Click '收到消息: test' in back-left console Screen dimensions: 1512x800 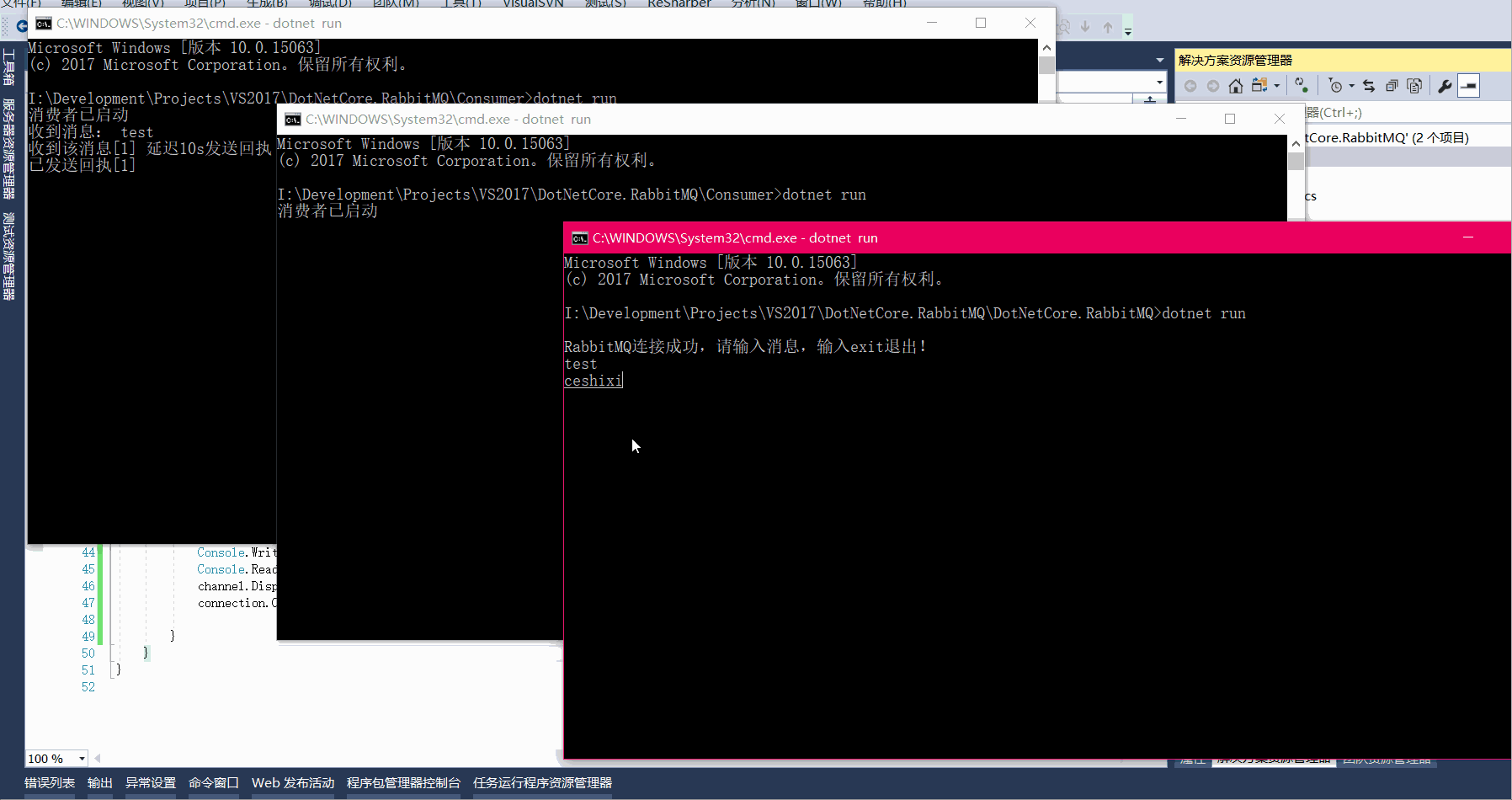tap(91, 132)
